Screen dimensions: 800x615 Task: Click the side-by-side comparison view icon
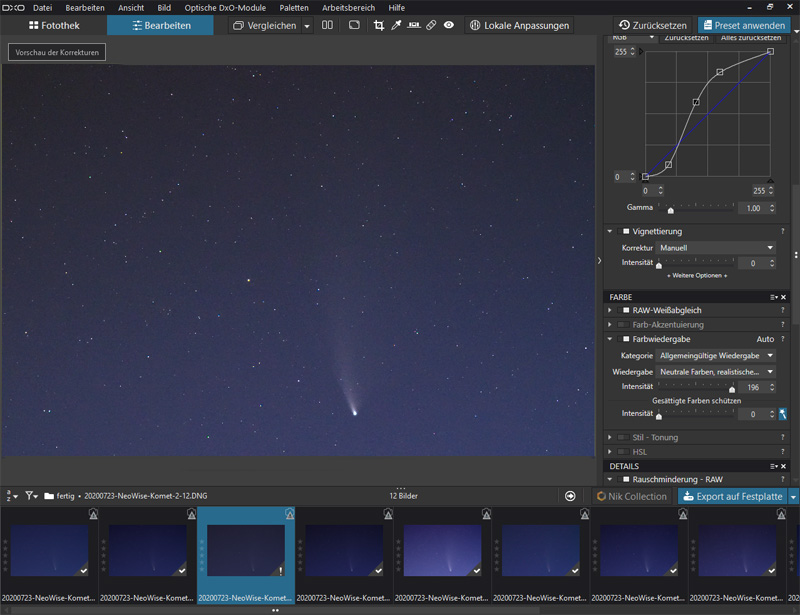click(327, 25)
